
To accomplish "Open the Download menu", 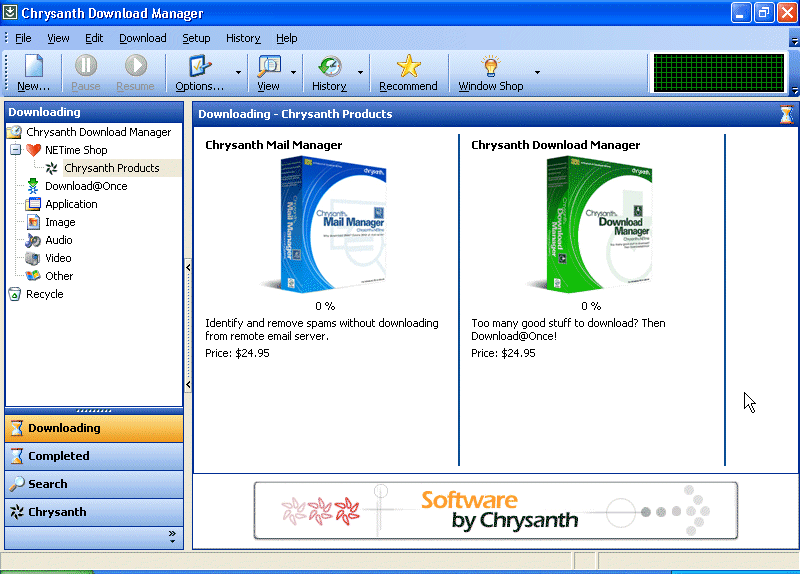I will (143, 38).
